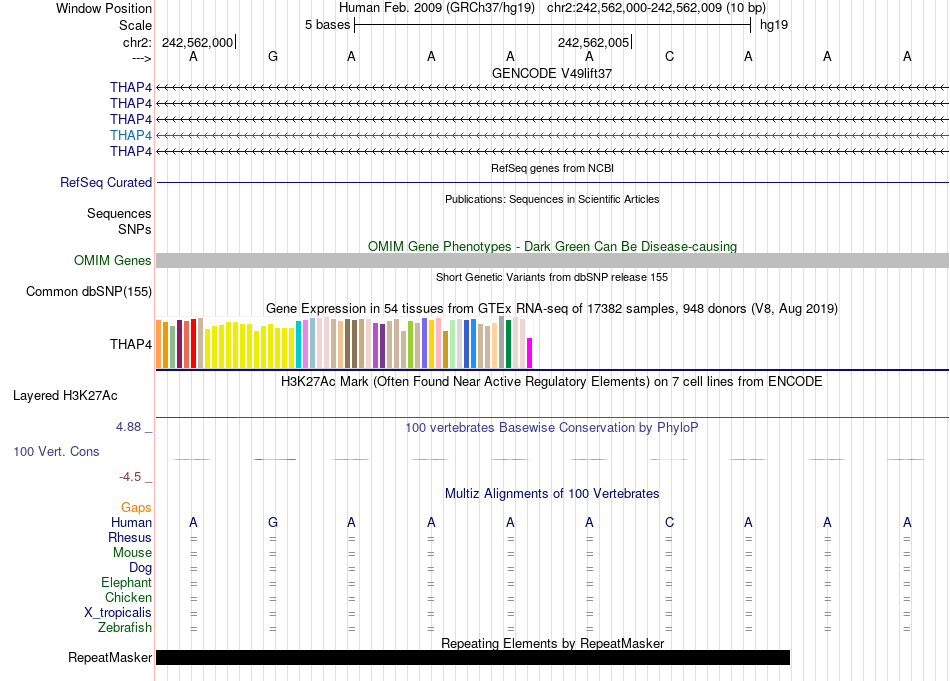Click the 'OMIM Genes' track label
Image resolution: width=950 pixels, height=681 pixels.
coord(113,261)
